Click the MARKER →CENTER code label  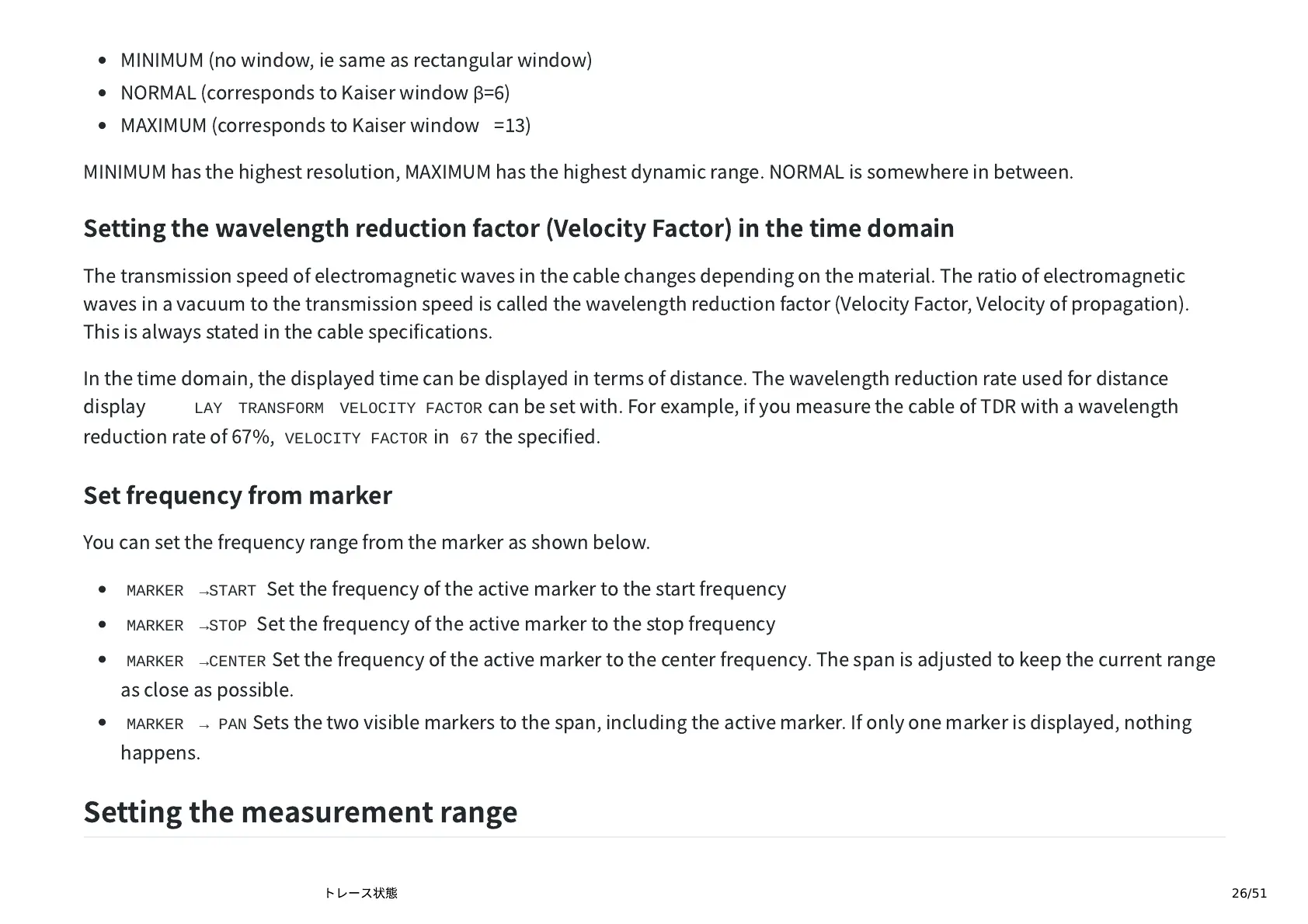click(196, 662)
